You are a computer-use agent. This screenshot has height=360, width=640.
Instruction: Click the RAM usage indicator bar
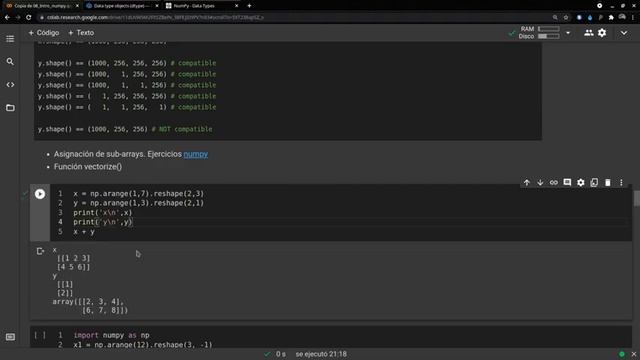(549, 29)
